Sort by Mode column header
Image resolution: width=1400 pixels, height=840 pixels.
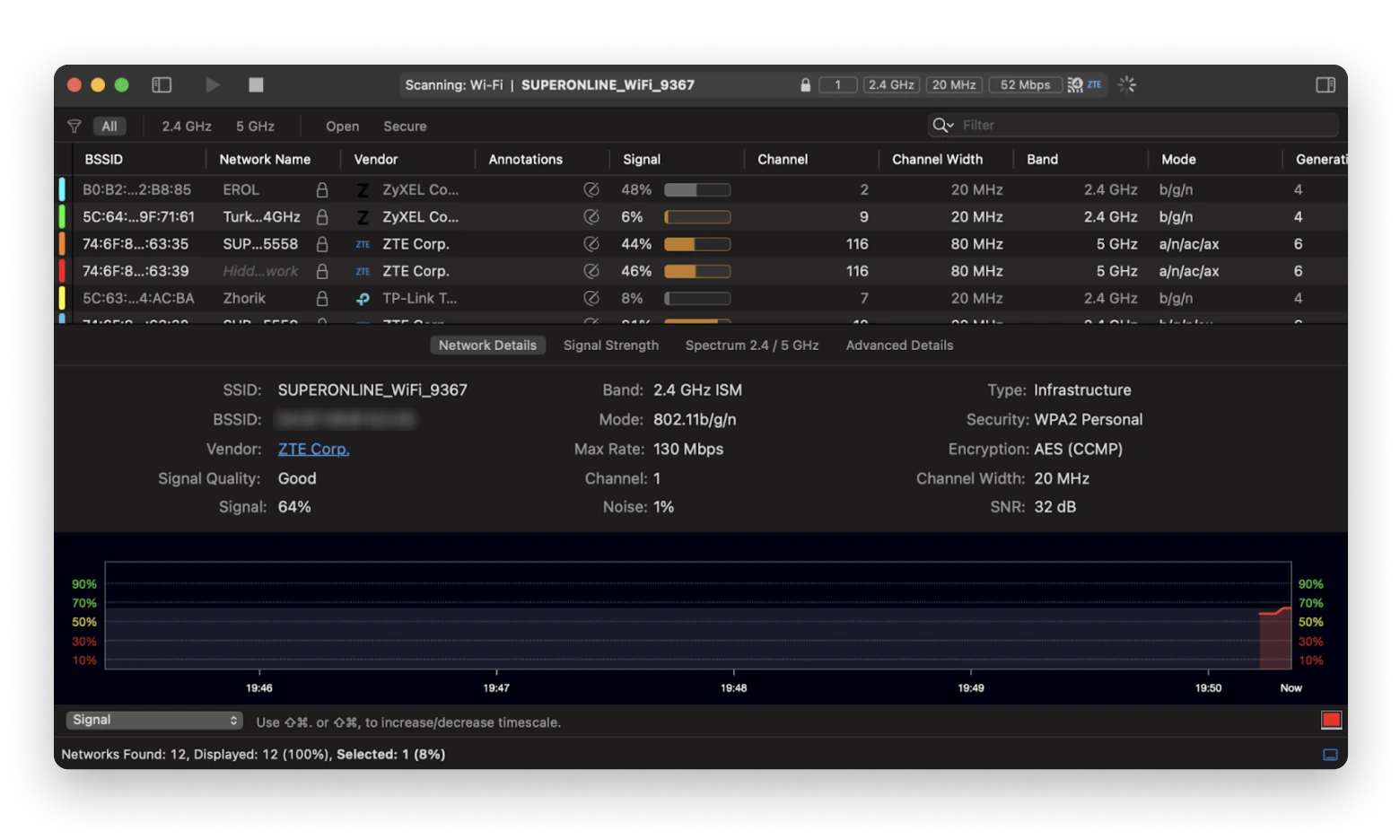click(x=1178, y=159)
